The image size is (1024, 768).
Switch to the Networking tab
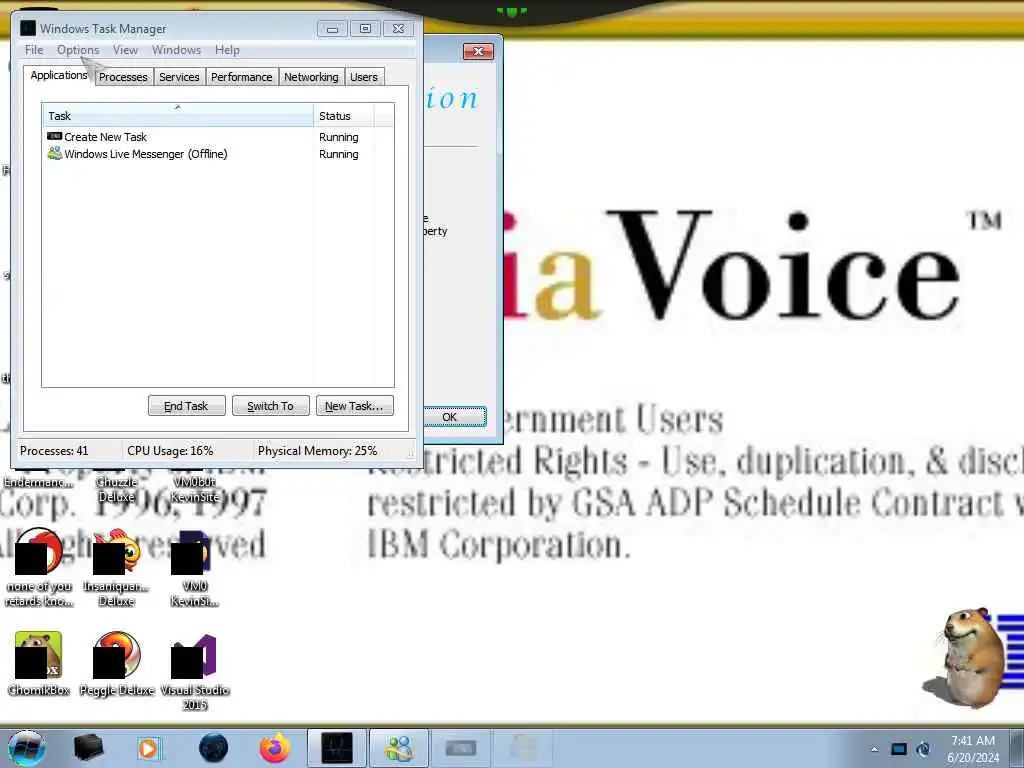(x=312, y=77)
